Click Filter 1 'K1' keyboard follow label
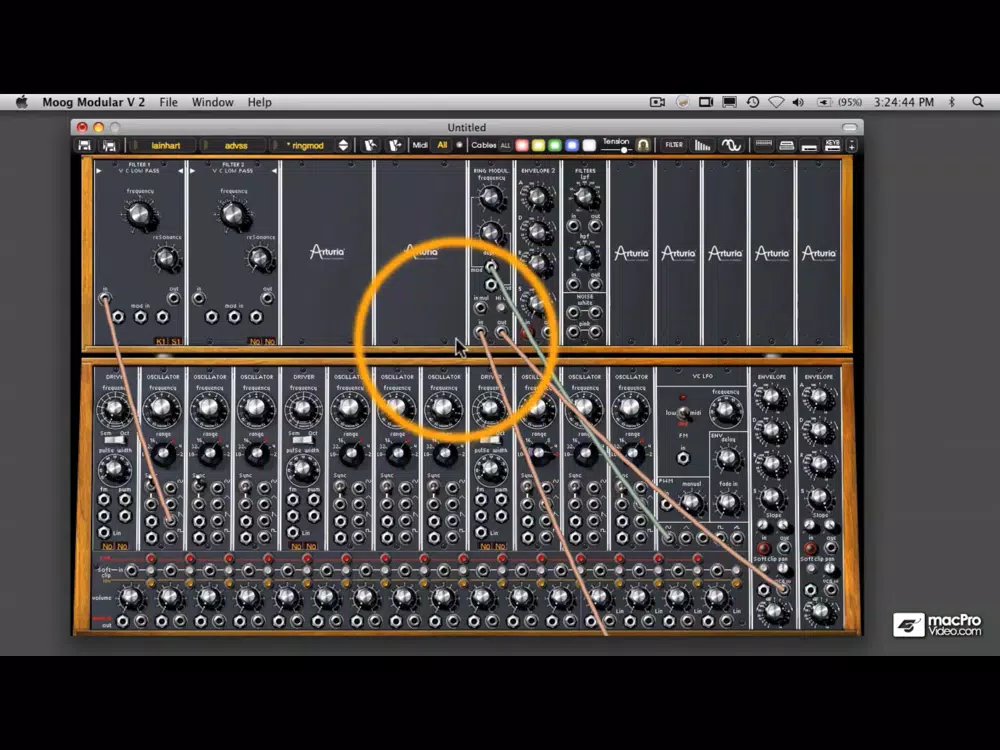This screenshot has height=750, width=1000. [161, 341]
